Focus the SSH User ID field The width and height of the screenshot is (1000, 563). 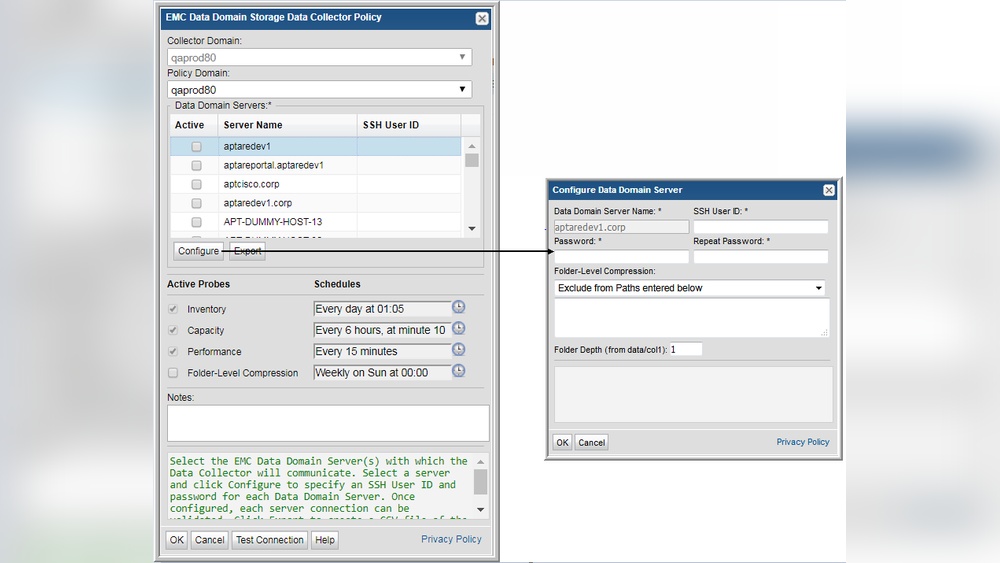(x=760, y=227)
